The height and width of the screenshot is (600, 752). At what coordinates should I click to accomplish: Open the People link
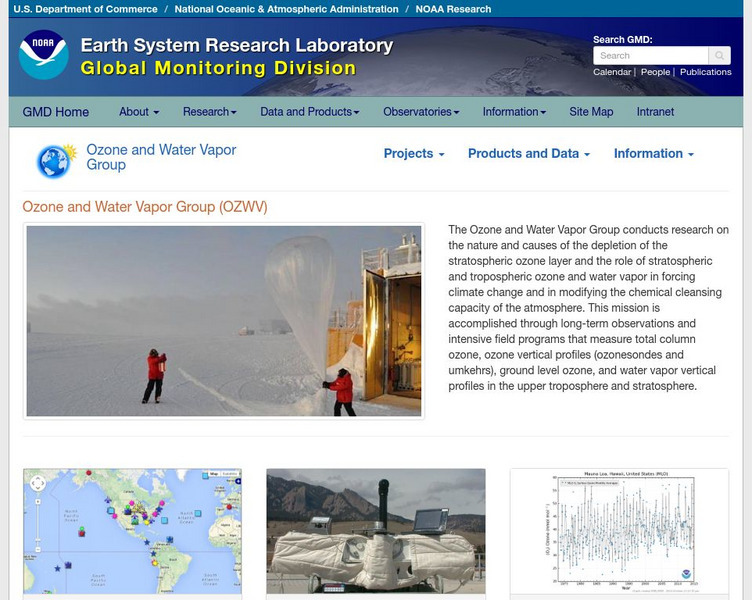[655, 72]
